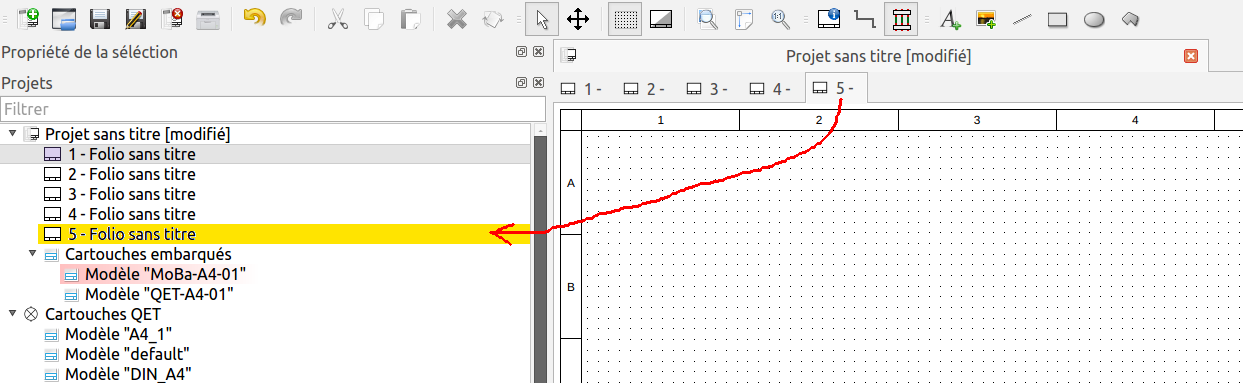1243x383 pixels.
Task: Save the project with the floppy icon
Action: (x=100, y=18)
